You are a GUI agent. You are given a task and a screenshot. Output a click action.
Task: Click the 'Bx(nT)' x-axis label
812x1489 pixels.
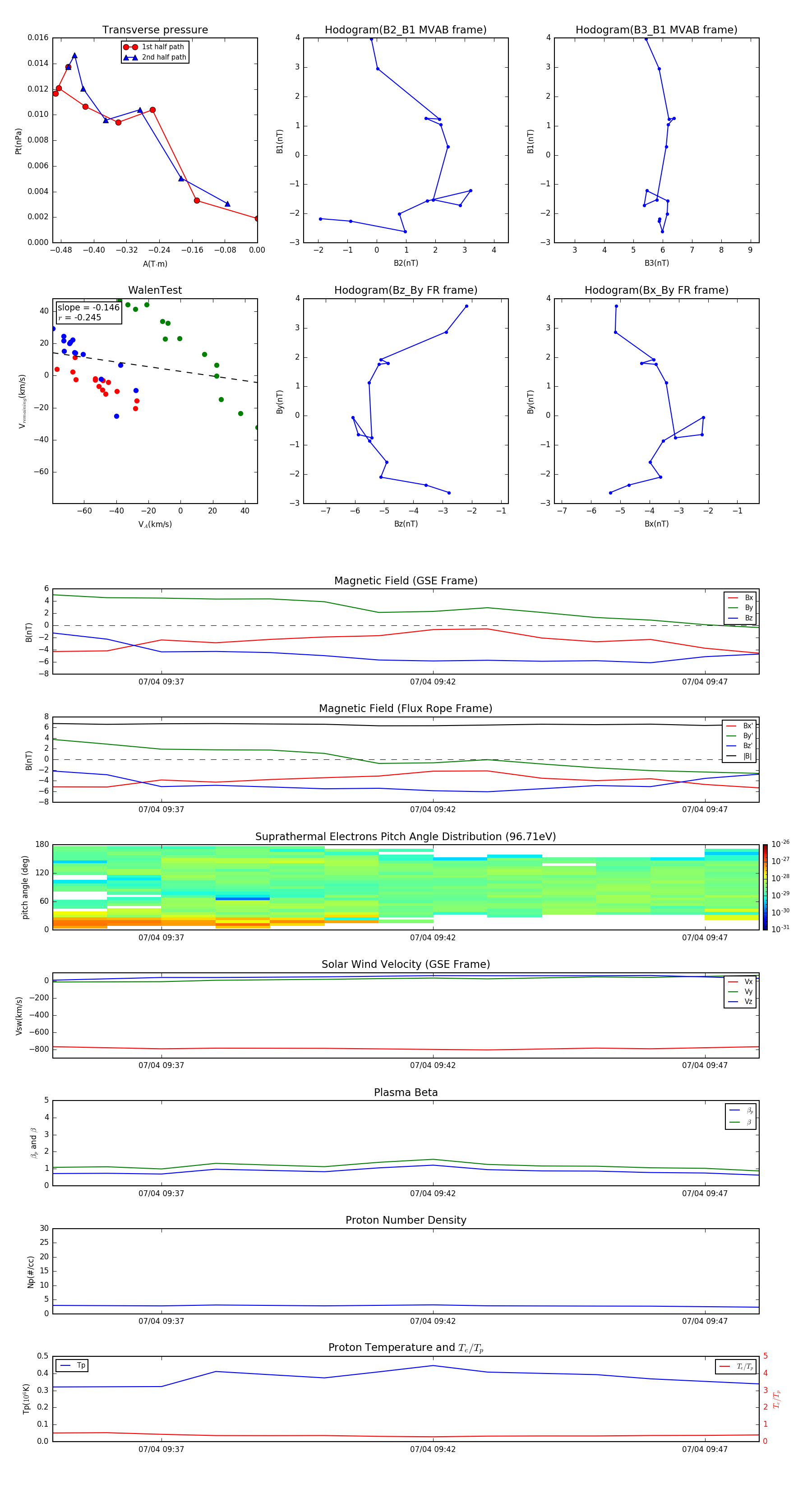click(x=656, y=524)
